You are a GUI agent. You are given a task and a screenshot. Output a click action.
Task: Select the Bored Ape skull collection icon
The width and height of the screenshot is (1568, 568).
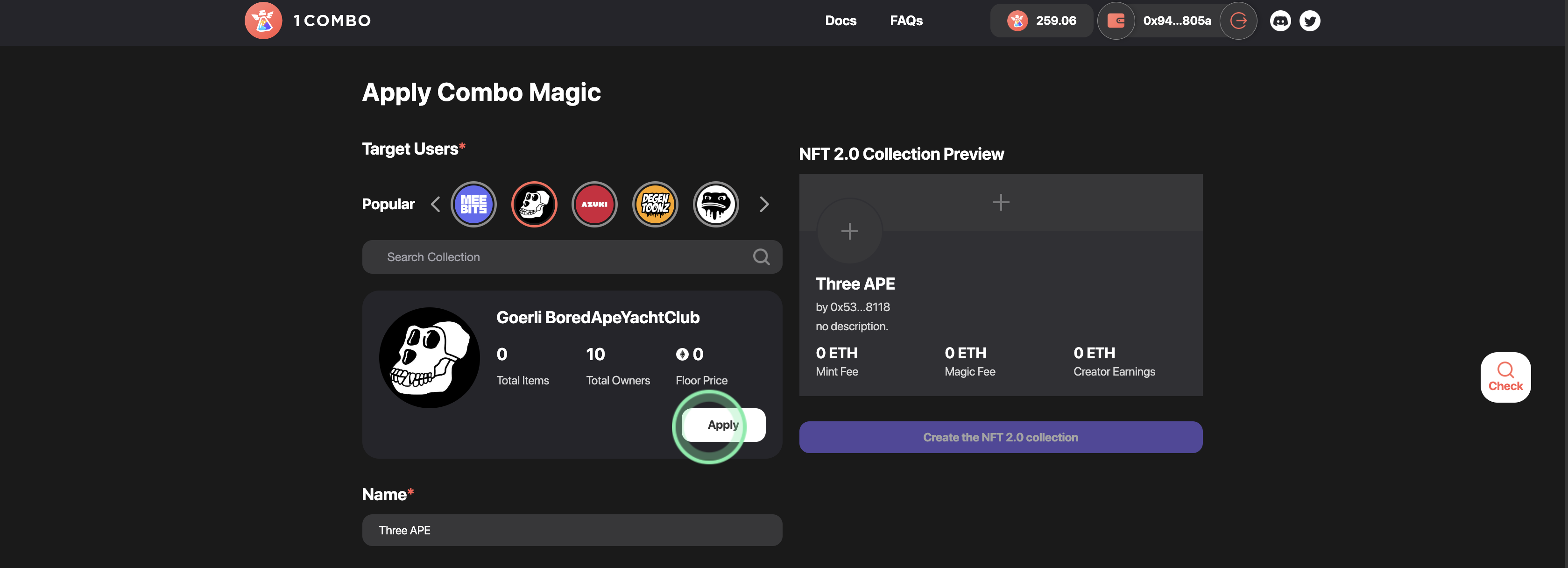[534, 205]
